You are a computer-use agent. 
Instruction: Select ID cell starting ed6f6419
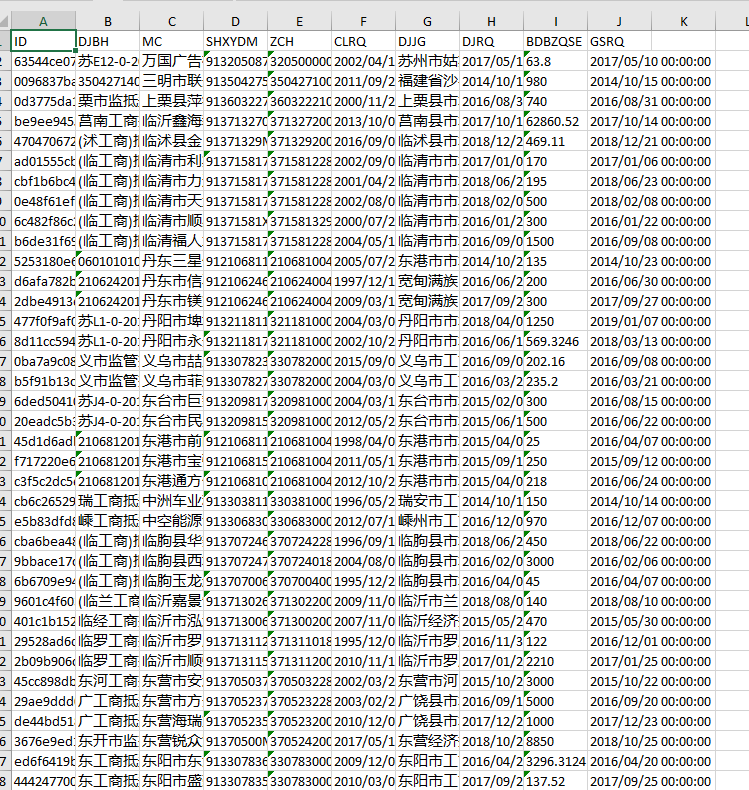click(43, 761)
